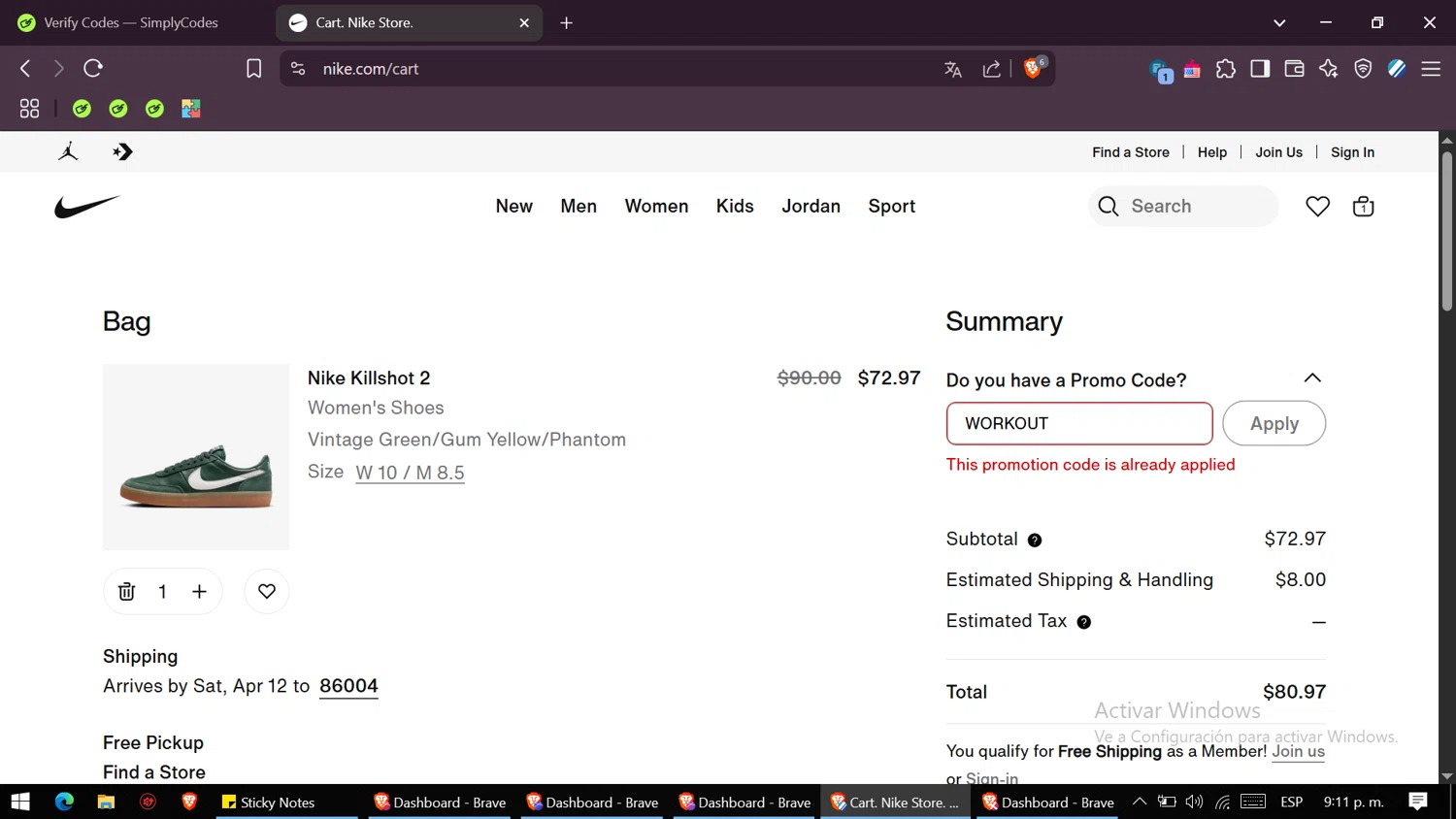Open the US flag extension icon
Screen dimensions: 1456x819
(1192, 69)
